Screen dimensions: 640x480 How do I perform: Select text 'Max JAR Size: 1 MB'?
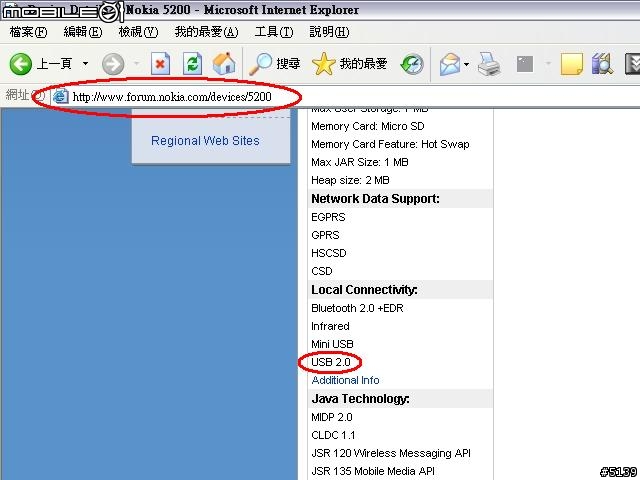(360, 162)
